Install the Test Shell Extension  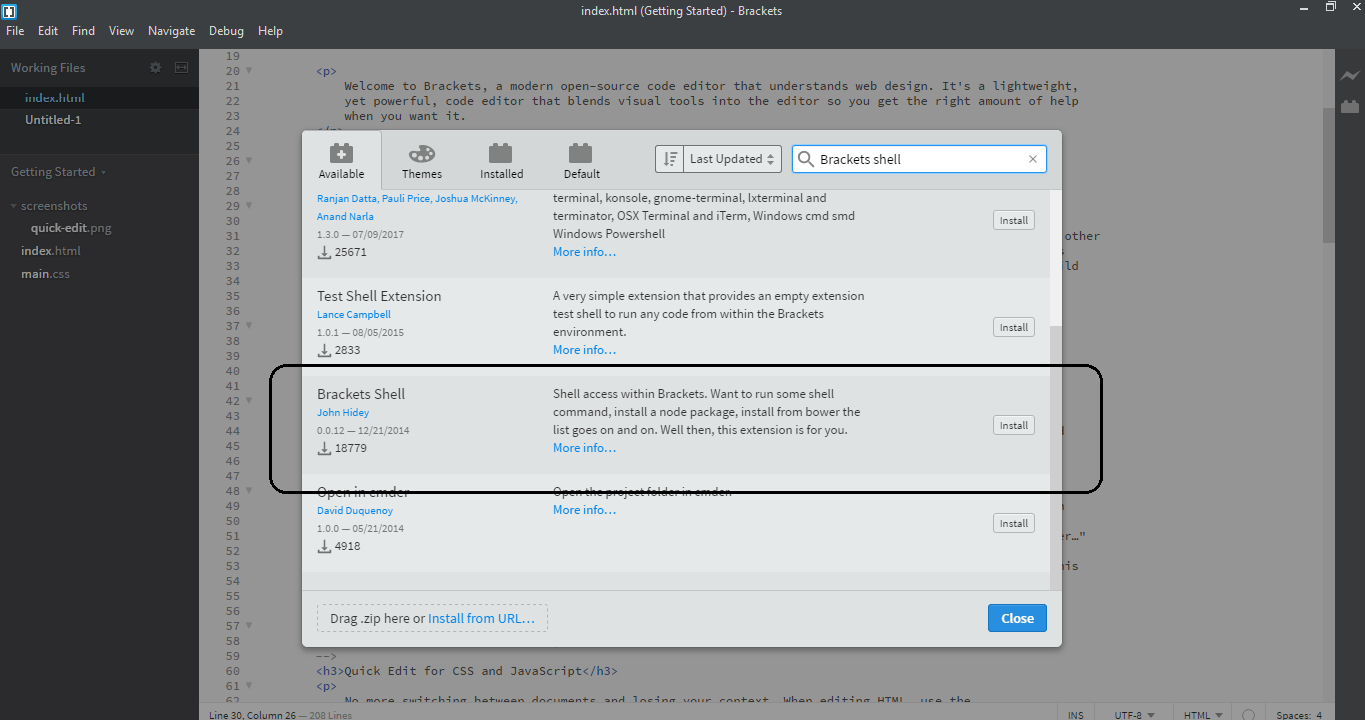click(1014, 327)
